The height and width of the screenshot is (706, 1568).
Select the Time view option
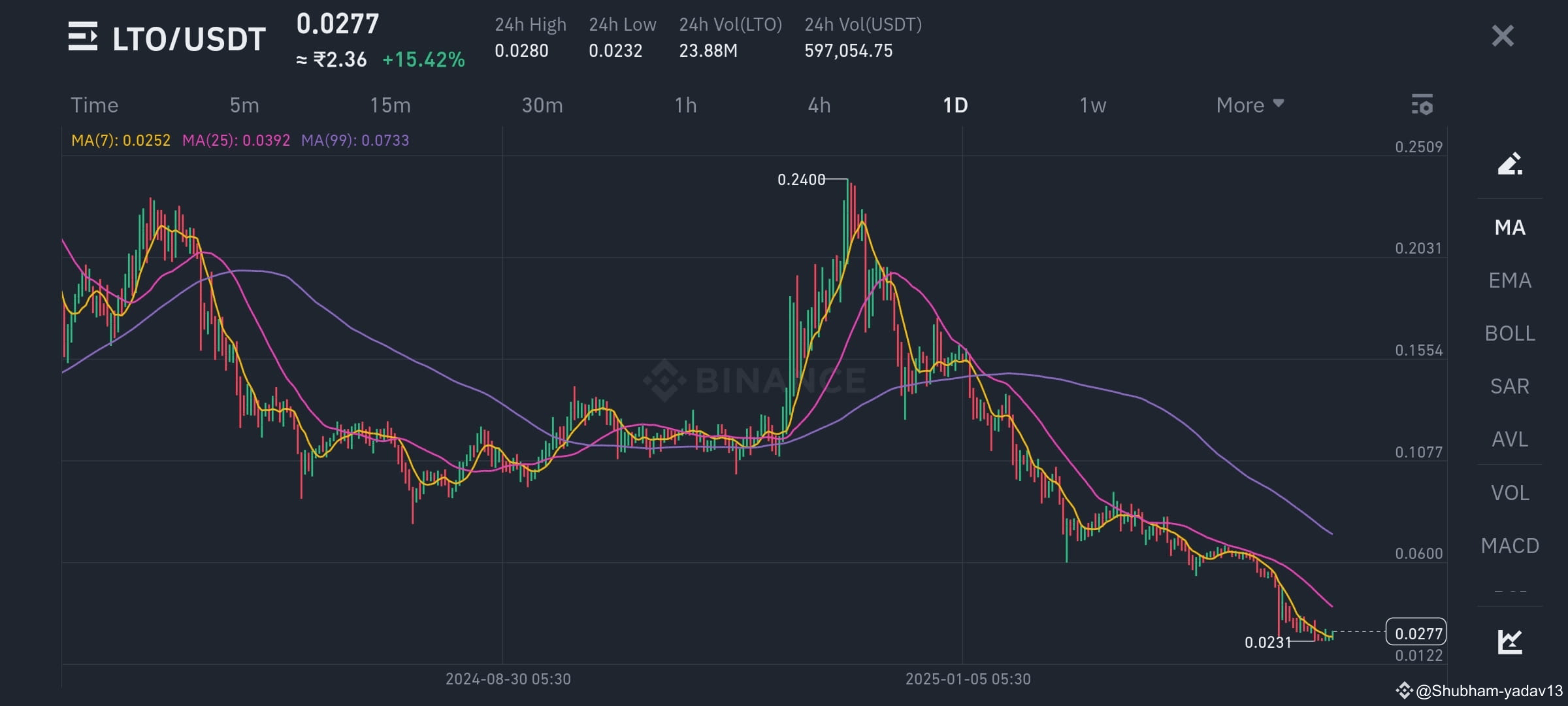(x=94, y=105)
